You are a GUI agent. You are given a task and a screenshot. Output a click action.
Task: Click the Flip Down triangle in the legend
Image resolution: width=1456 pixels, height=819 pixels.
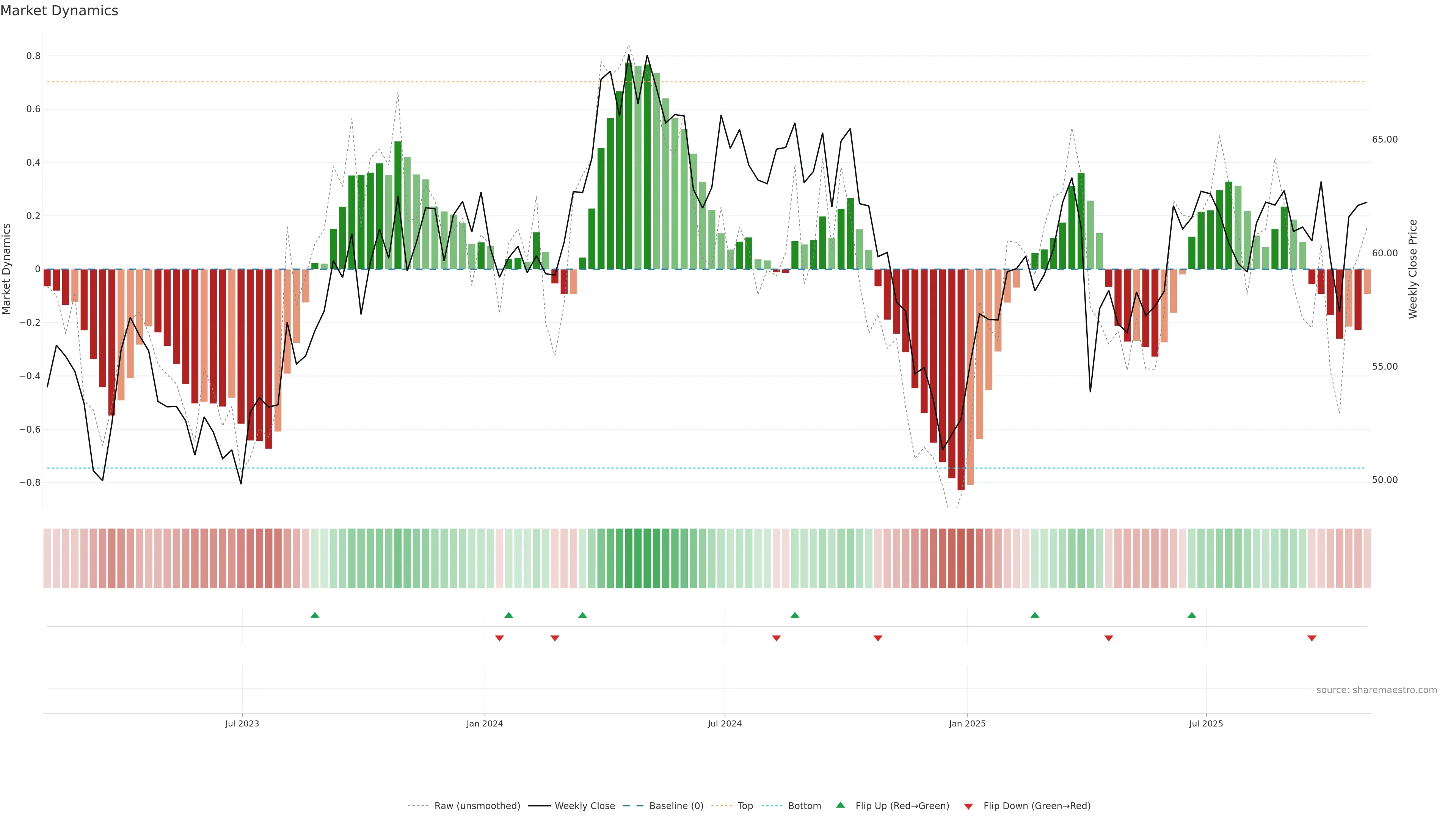point(968,806)
